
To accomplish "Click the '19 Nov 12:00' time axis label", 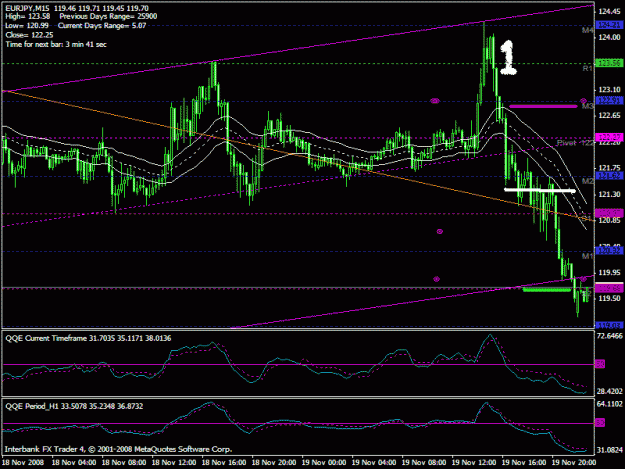I will pos(474,463).
